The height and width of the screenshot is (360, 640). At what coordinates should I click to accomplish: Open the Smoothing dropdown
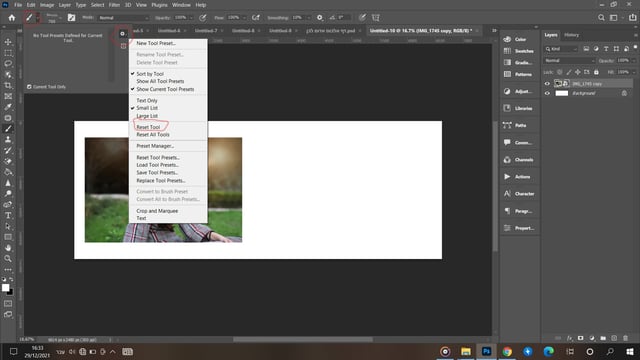[308, 18]
